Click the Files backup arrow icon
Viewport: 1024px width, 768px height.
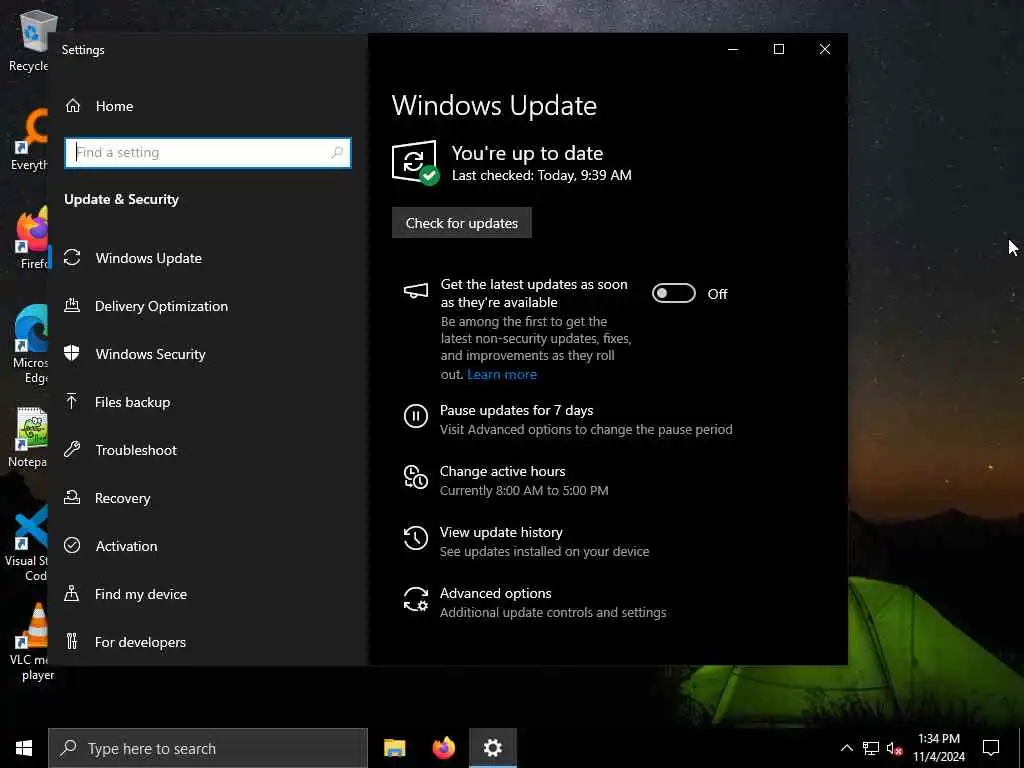72,401
